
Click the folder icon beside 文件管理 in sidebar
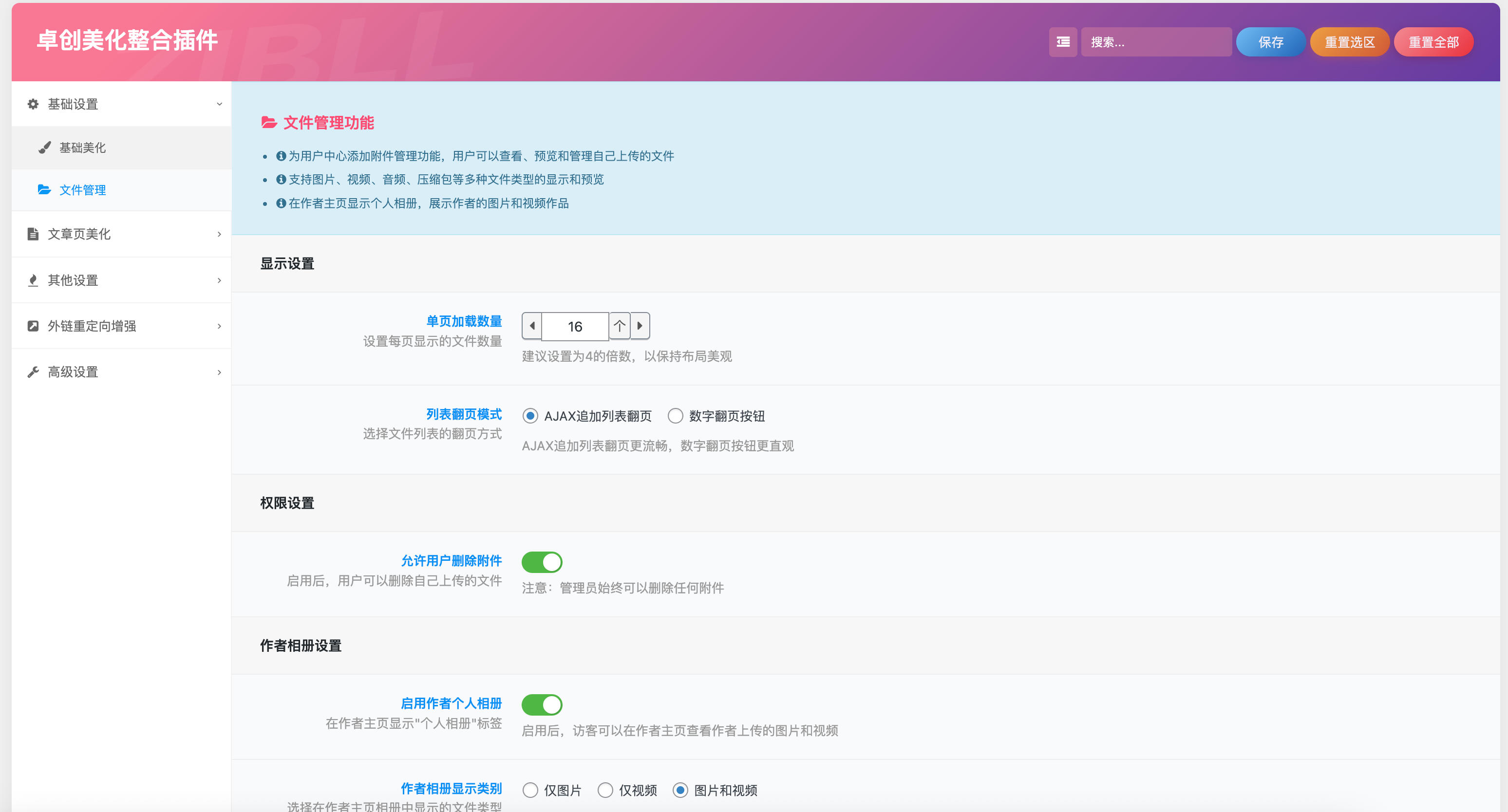(x=44, y=189)
